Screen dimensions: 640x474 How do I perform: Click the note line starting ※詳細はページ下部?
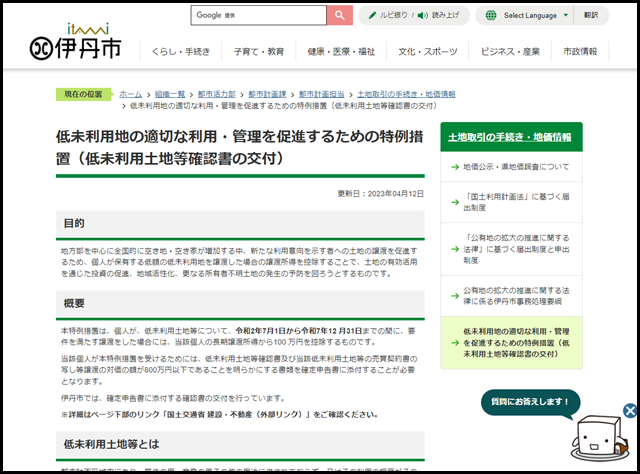pyautogui.click(x=220, y=415)
